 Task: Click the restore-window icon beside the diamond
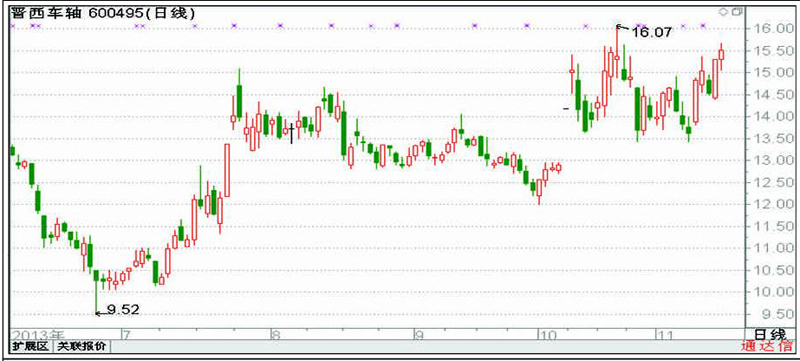click(x=736, y=12)
